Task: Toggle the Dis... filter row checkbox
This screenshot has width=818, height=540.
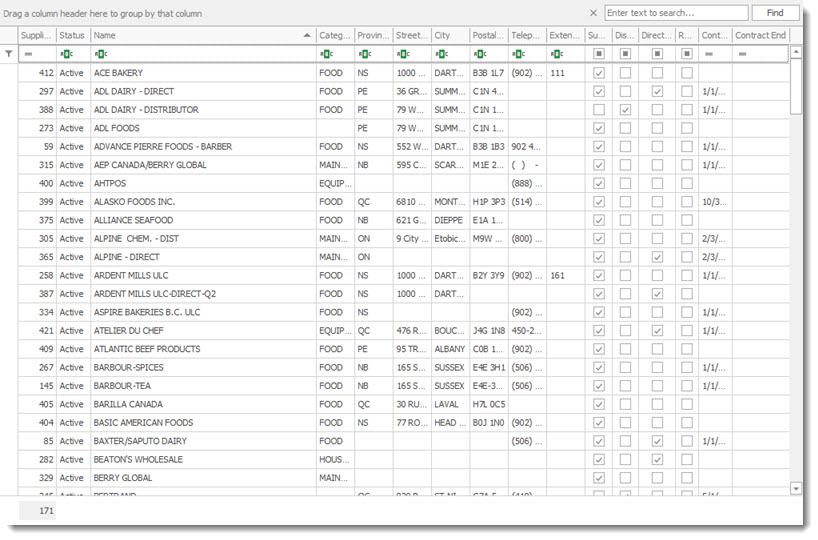Action: [x=625, y=54]
